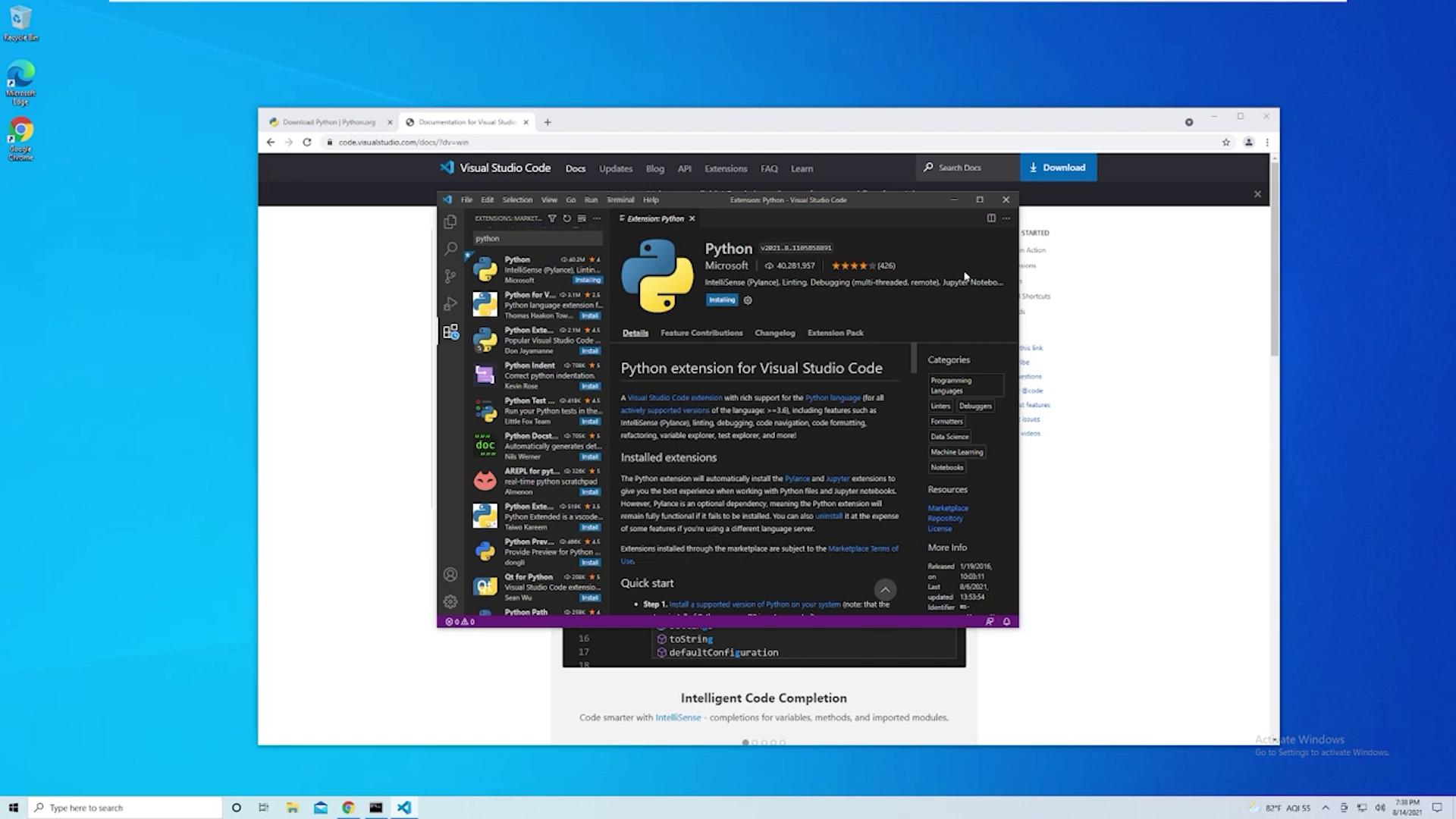This screenshot has height=819, width=1456.
Task: Click the Extensions icon in activity bar
Action: 450,332
